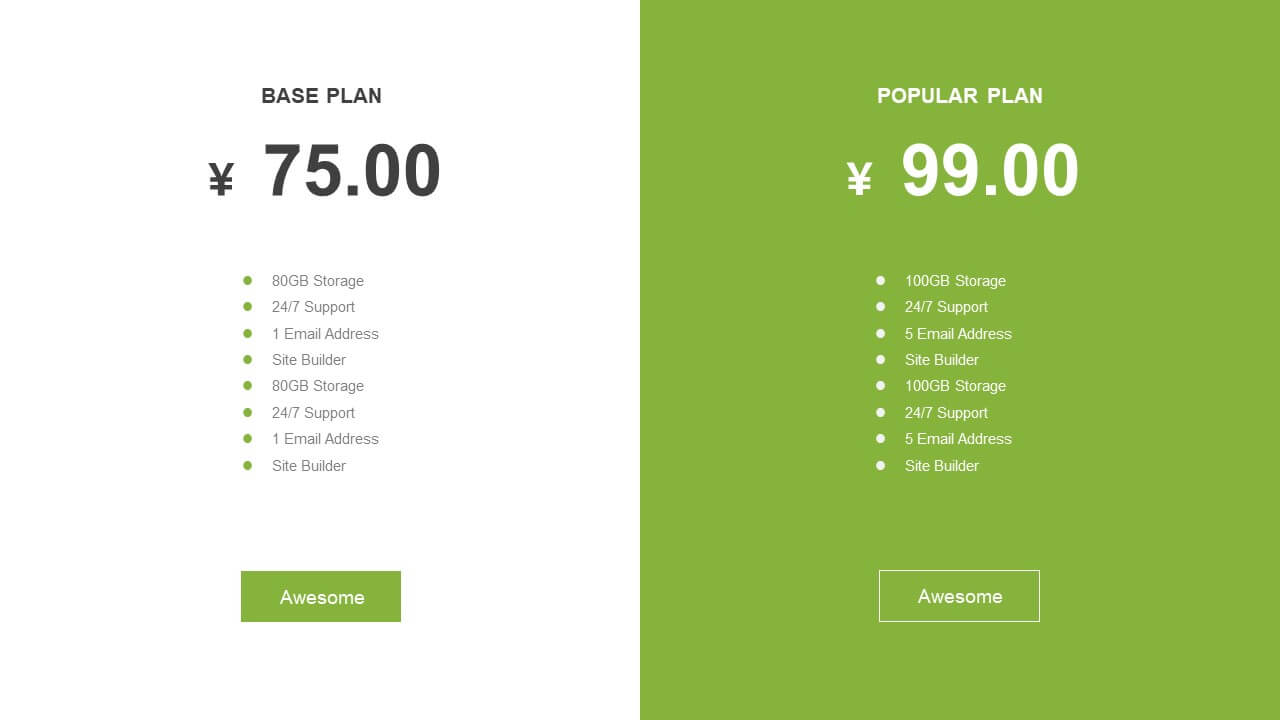Screen dimensions: 1280x720
Task: Select the second 80GB Storage line
Action: (x=318, y=386)
